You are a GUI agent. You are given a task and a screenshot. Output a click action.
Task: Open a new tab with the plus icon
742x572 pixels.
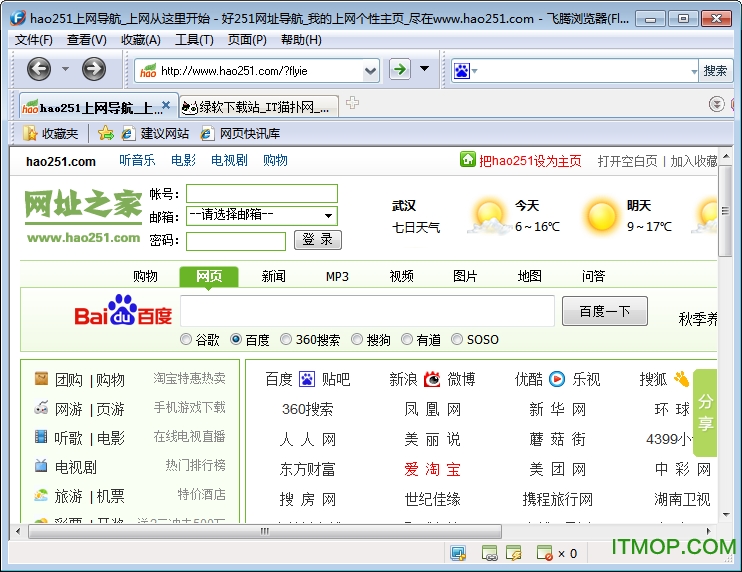[x=352, y=103]
